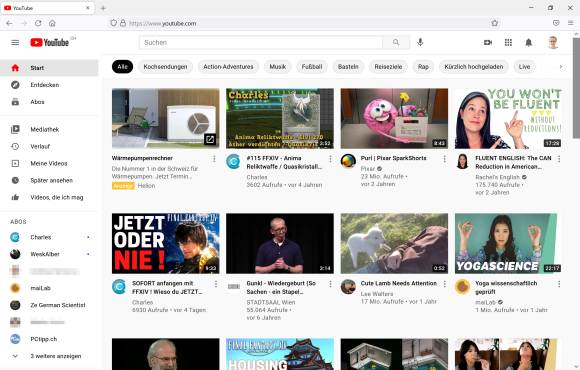Show more filter chips with the arrow
The image size is (580, 370).
coord(561,67)
